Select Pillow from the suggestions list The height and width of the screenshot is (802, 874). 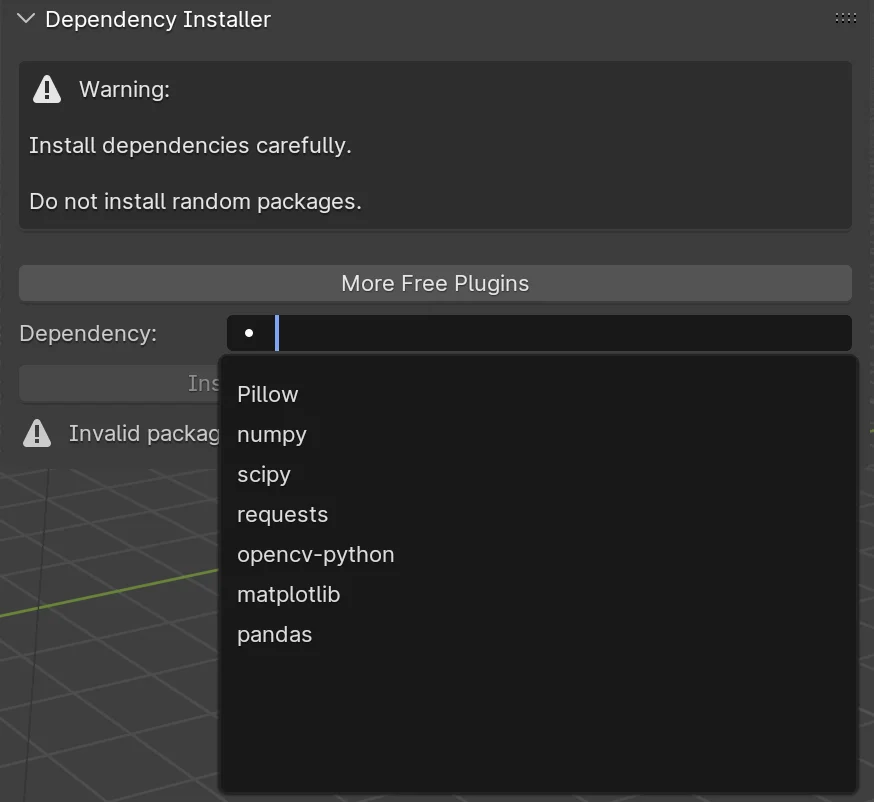tap(268, 394)
